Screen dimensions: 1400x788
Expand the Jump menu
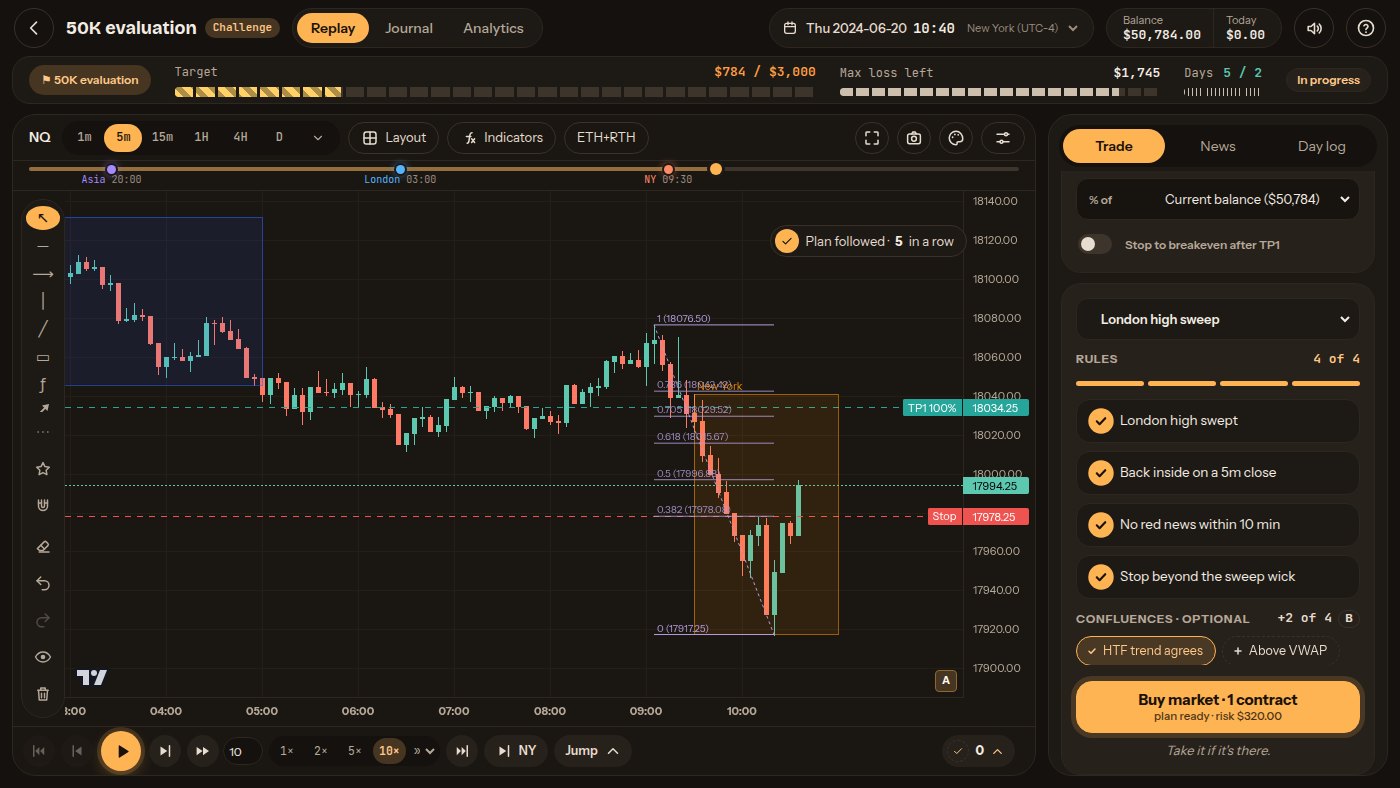(591, 751)
